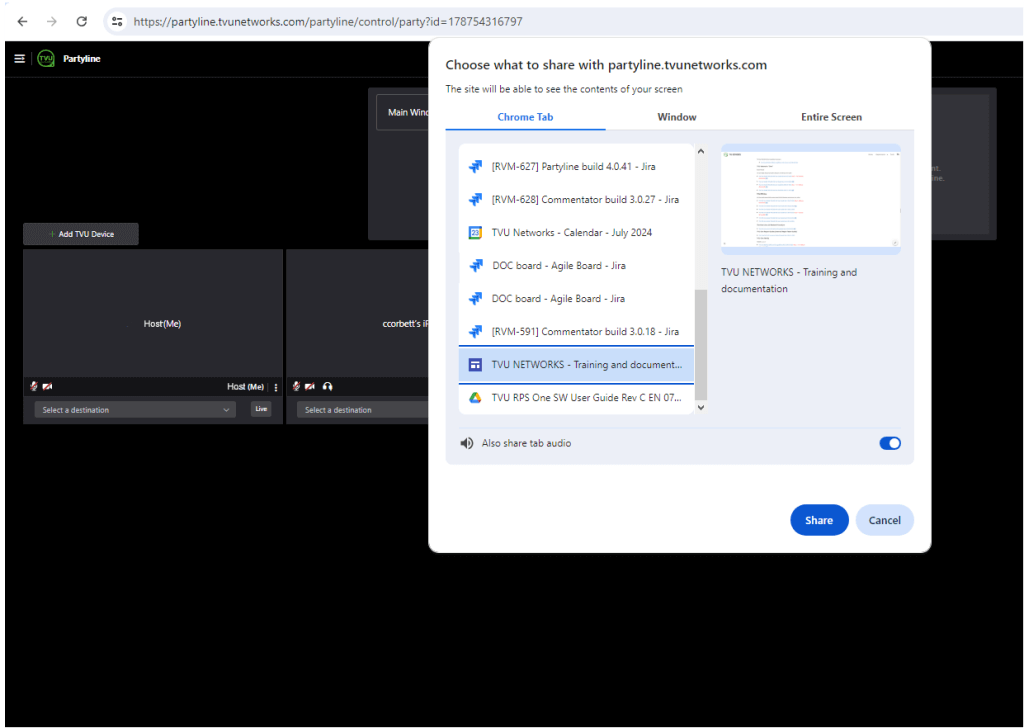This screenshot has height=728, width=1024.
Task: Click the address bar URL
Action: point(328,22)
